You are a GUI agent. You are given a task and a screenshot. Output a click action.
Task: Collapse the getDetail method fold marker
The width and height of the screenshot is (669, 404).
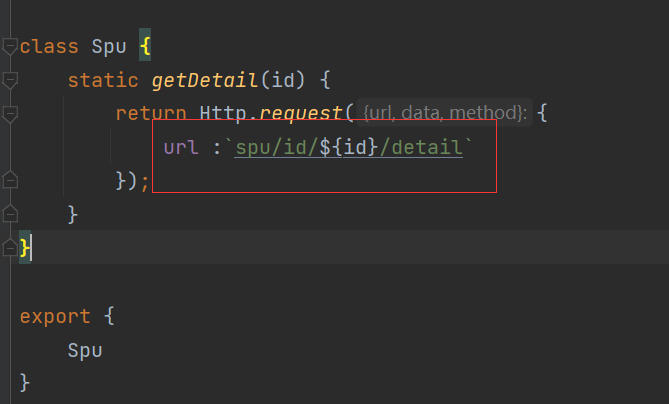(9, 80)
